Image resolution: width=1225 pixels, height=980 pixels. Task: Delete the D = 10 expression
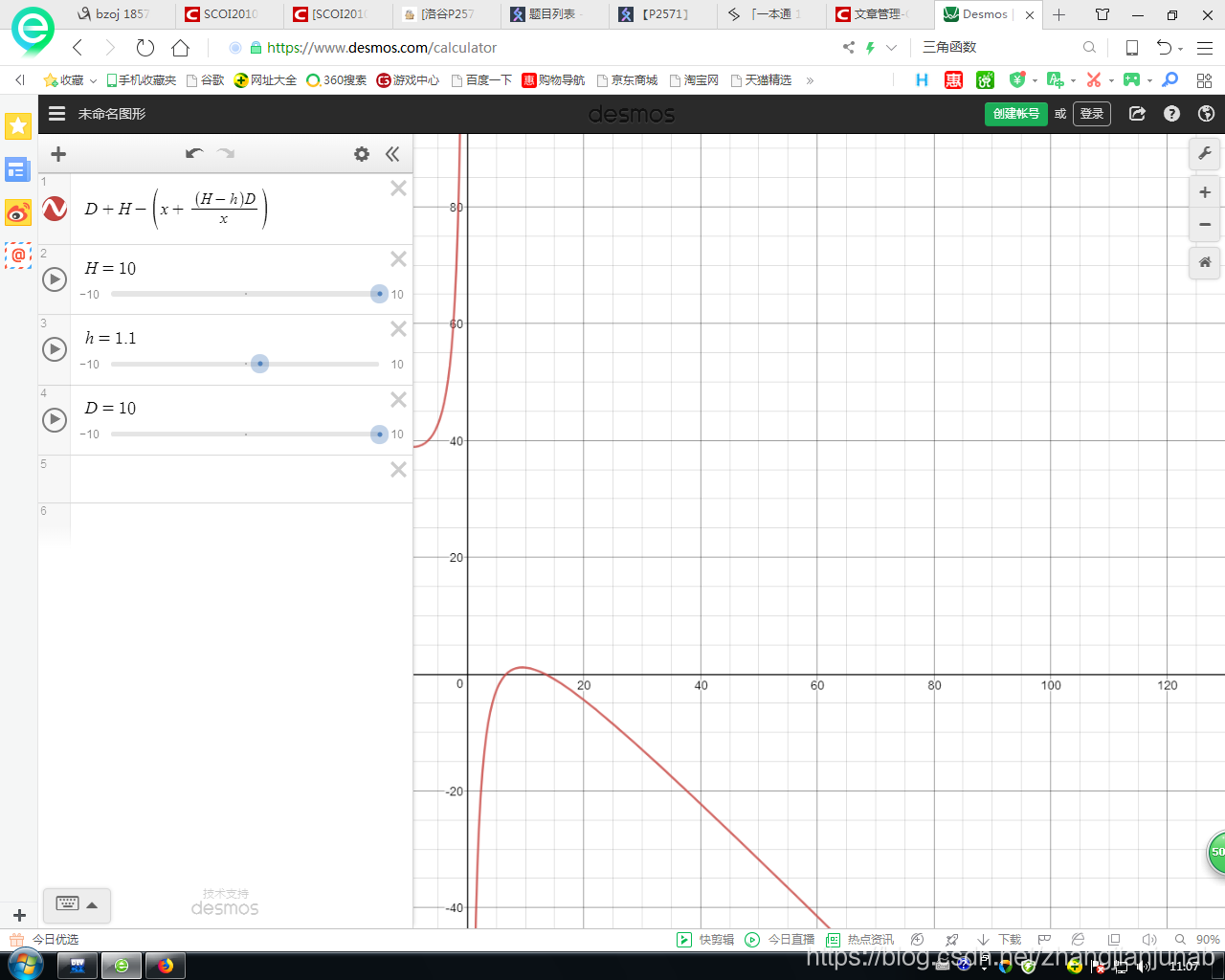(x=399, y=400)
